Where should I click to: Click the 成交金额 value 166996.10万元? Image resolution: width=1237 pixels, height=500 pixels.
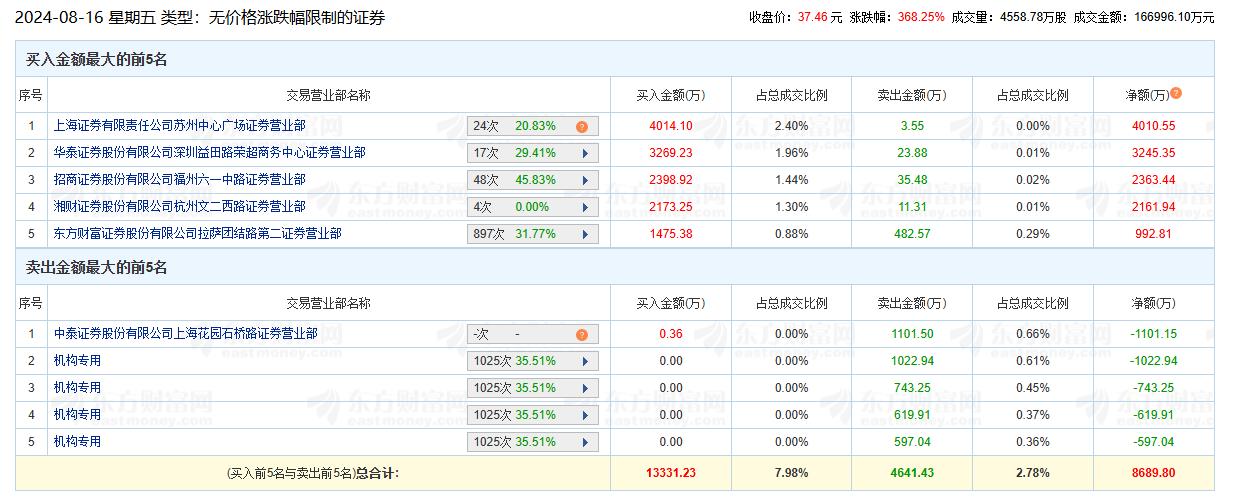coord(1173,17)
